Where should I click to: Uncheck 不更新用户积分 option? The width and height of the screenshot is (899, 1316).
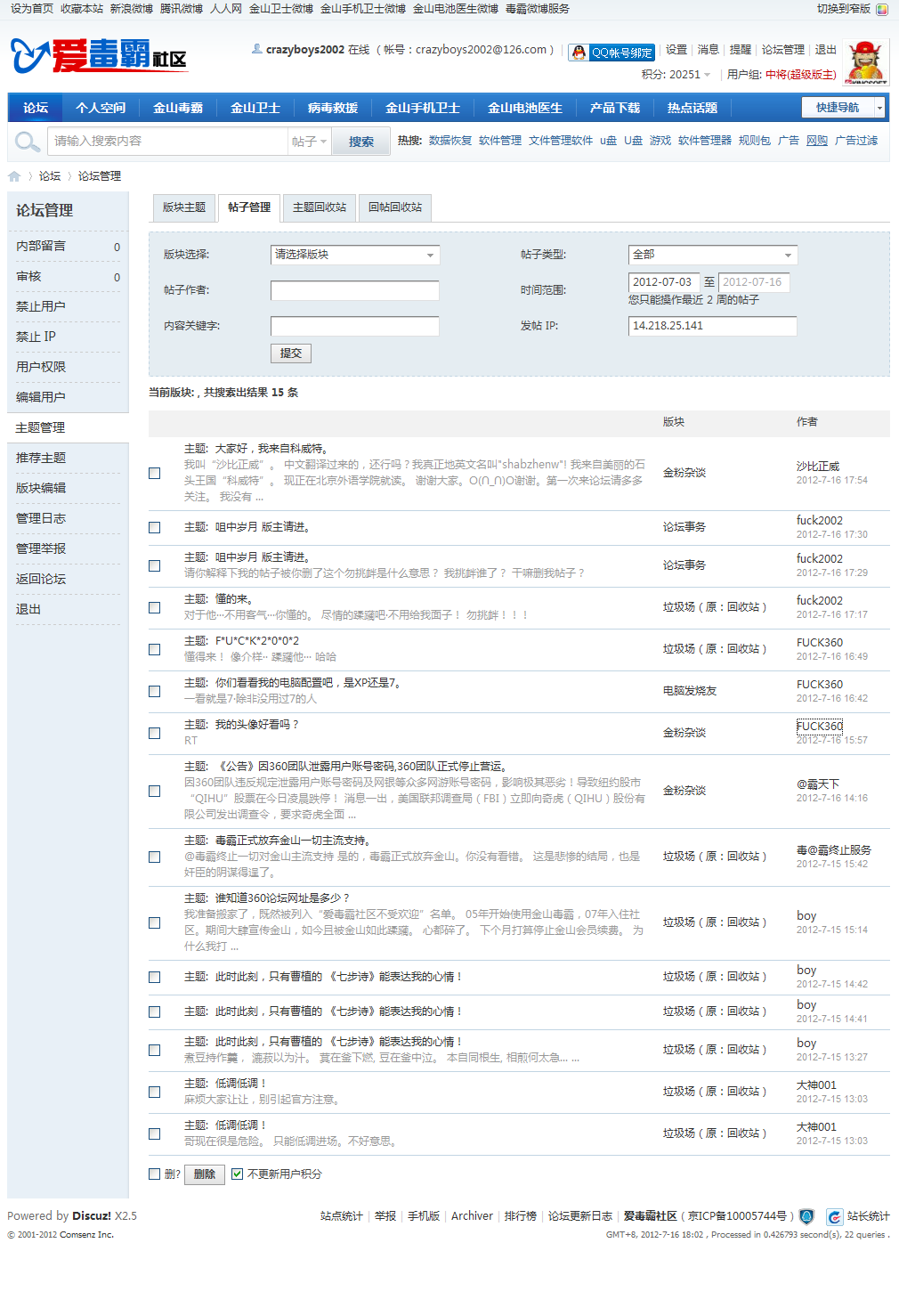(237, 1174)
